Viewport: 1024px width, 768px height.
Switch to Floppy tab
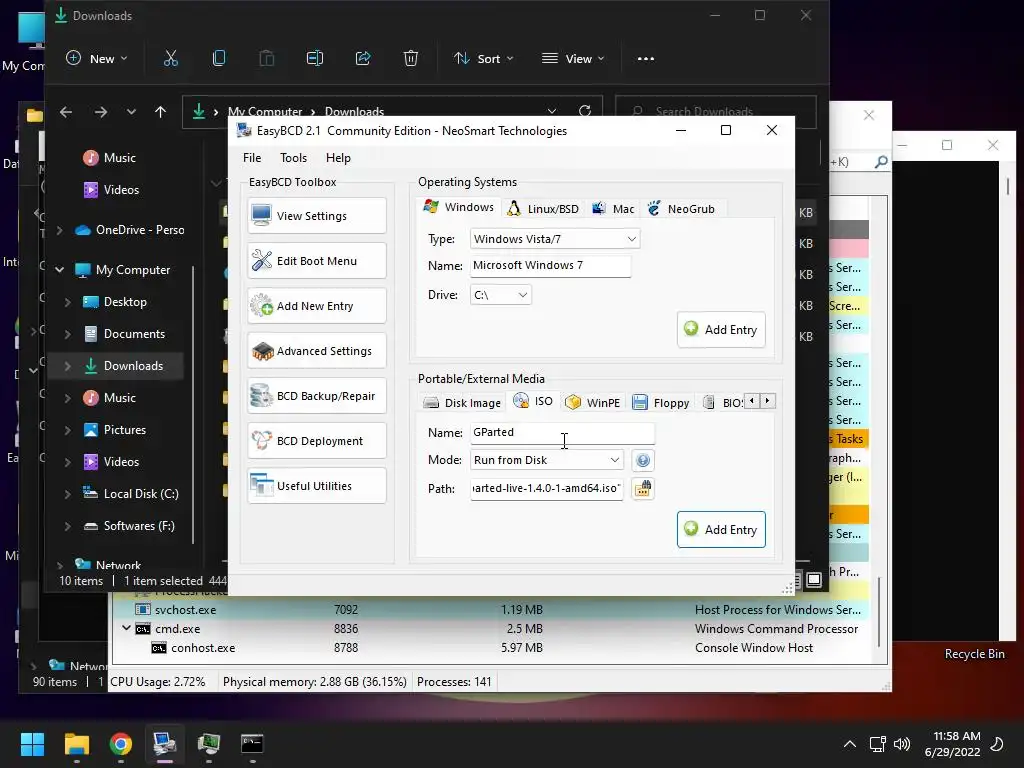[x=661, y=403]
